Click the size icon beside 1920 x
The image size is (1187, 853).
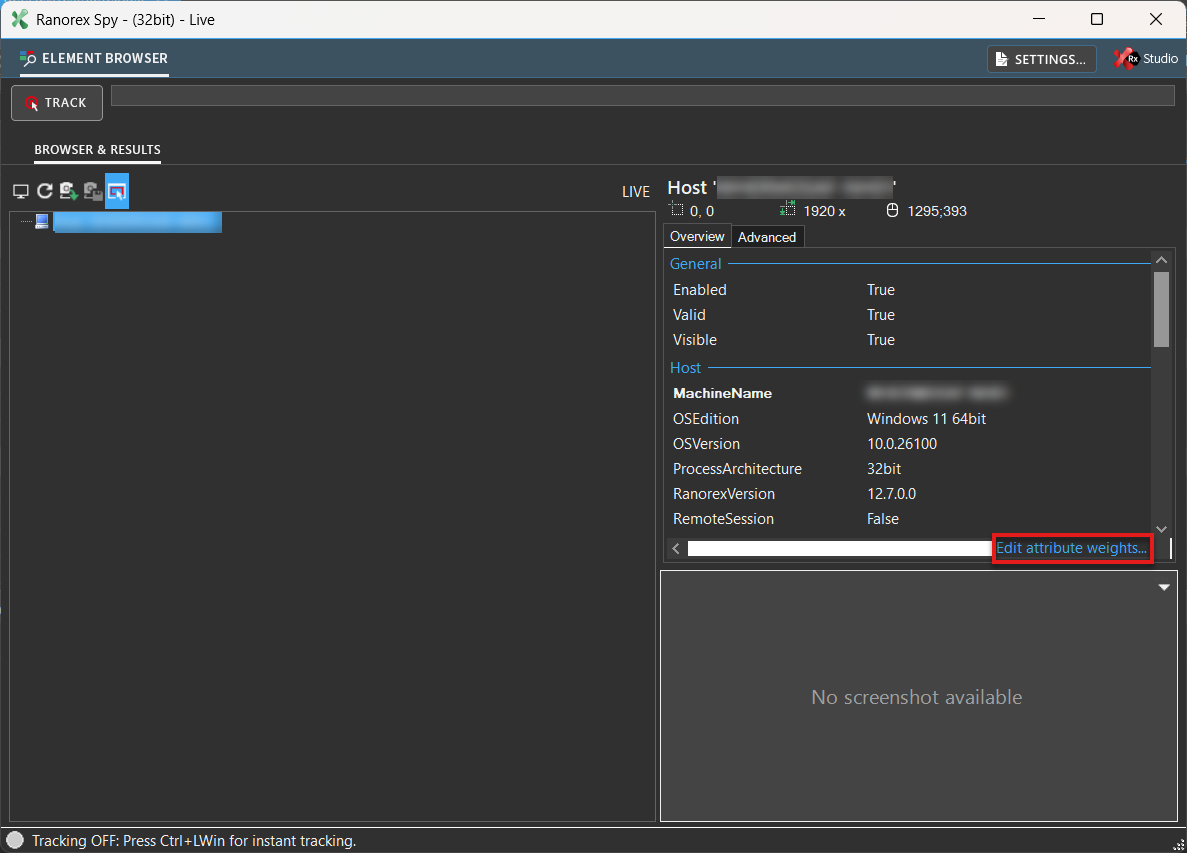point(787,209)
